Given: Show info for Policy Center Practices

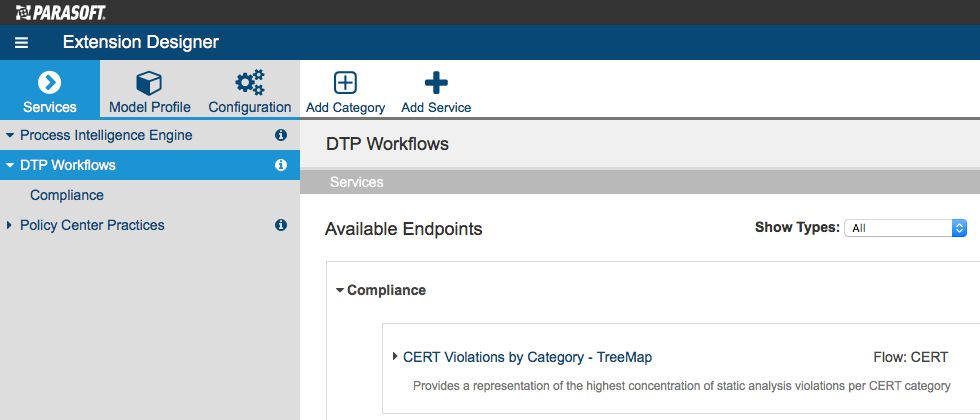Looking at the screenshot, I should pyautogui.click(x=281, y=225).
